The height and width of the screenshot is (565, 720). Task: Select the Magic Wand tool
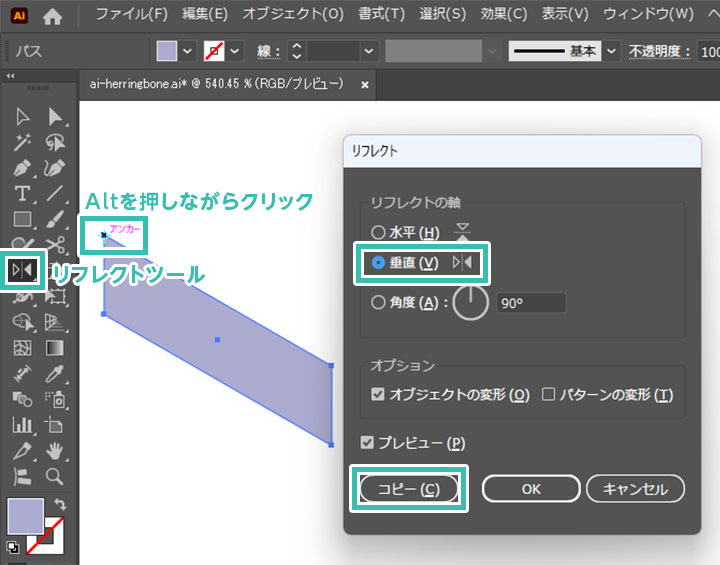(23, 143)
